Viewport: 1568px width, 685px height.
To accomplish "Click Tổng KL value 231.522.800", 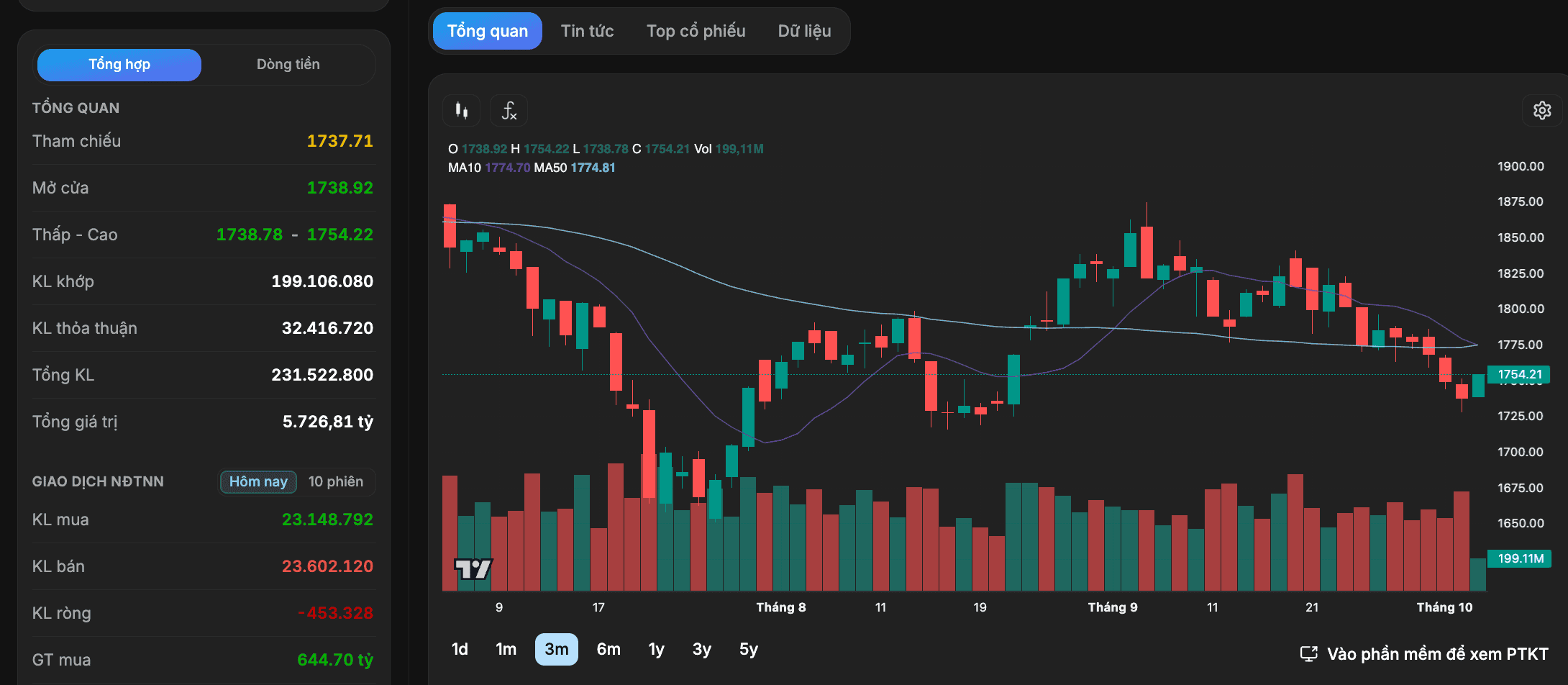I will (322, 375).
